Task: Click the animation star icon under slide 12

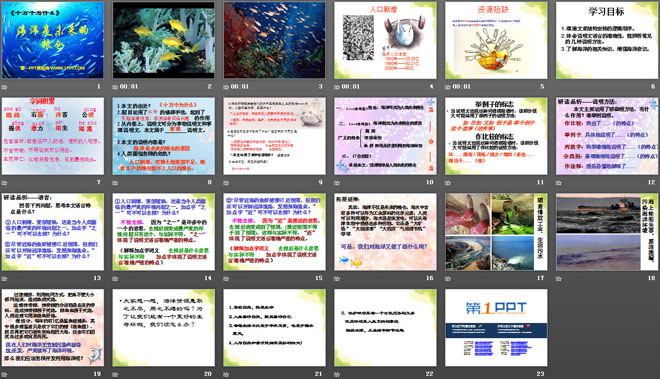Action: tap(559, 183)
